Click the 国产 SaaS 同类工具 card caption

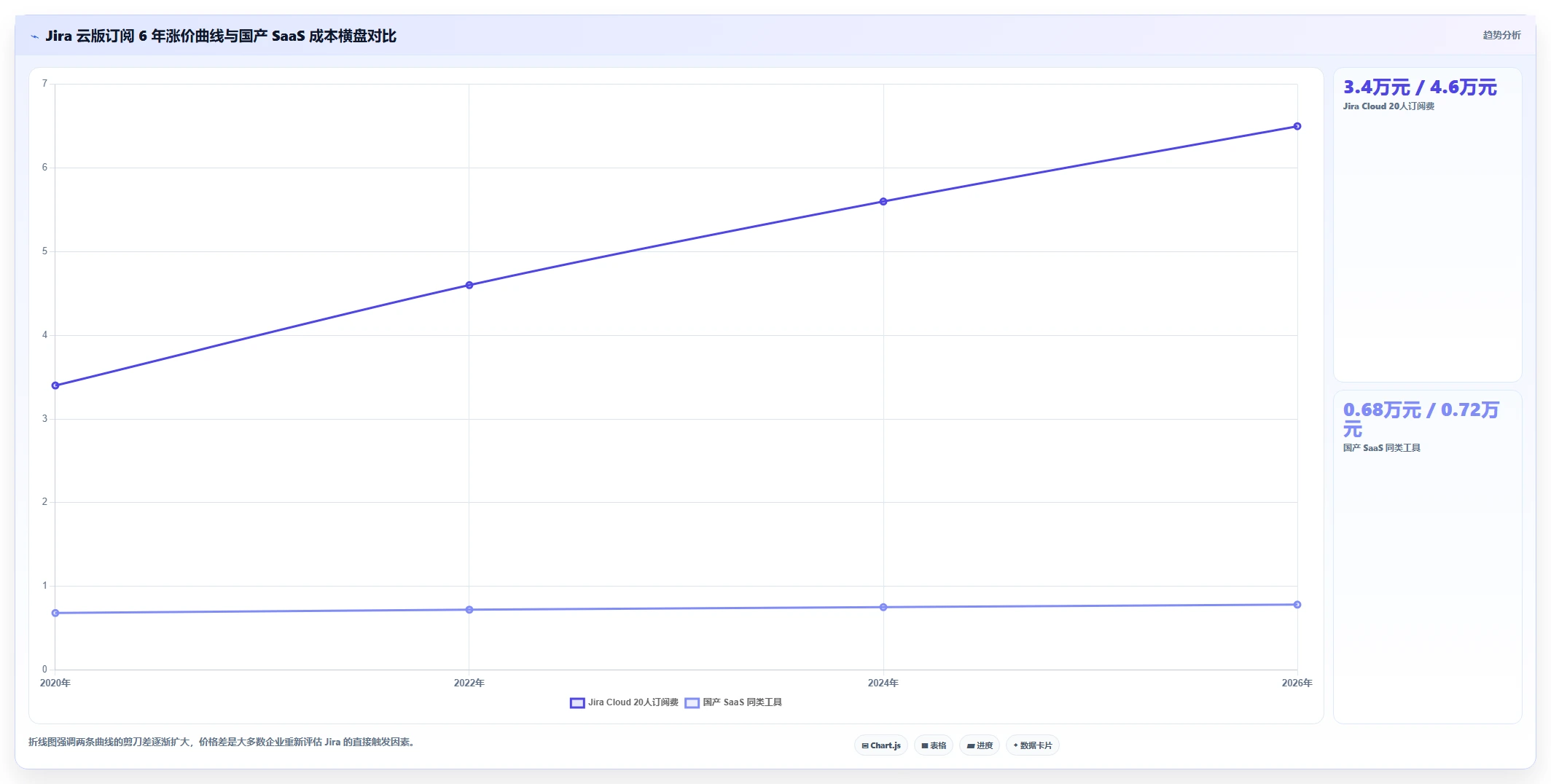(x=1382, y=448)
